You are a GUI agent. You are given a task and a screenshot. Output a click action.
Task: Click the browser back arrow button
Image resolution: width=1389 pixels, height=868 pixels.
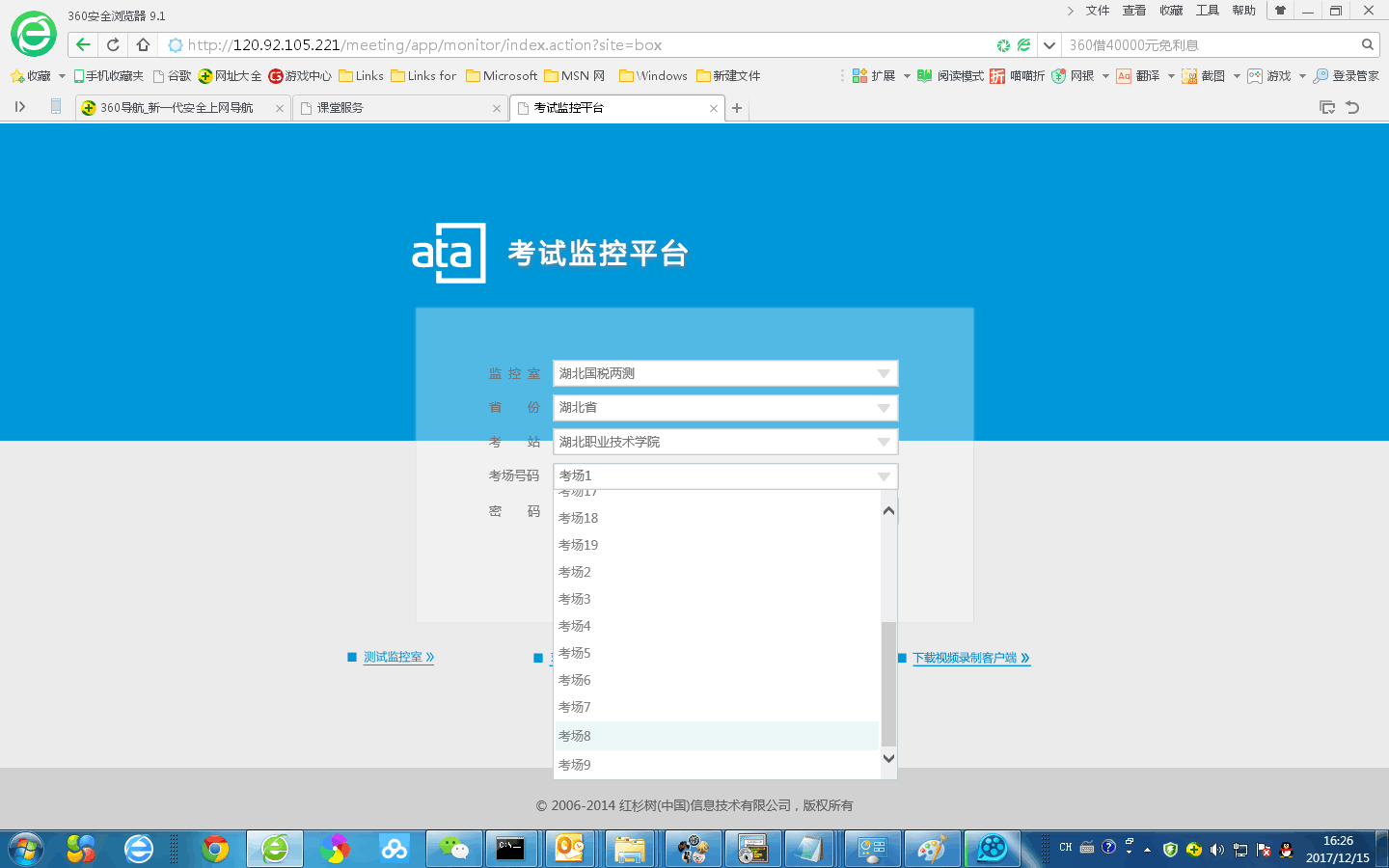coord(83,44)
